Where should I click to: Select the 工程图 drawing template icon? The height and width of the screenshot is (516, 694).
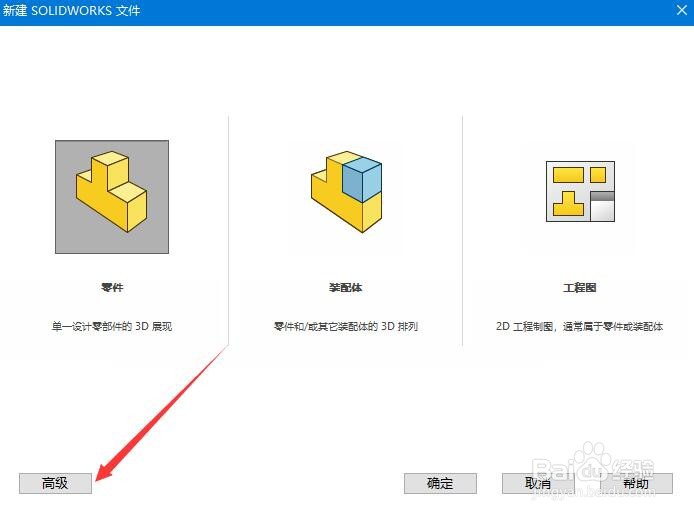[x=580, y=191]
